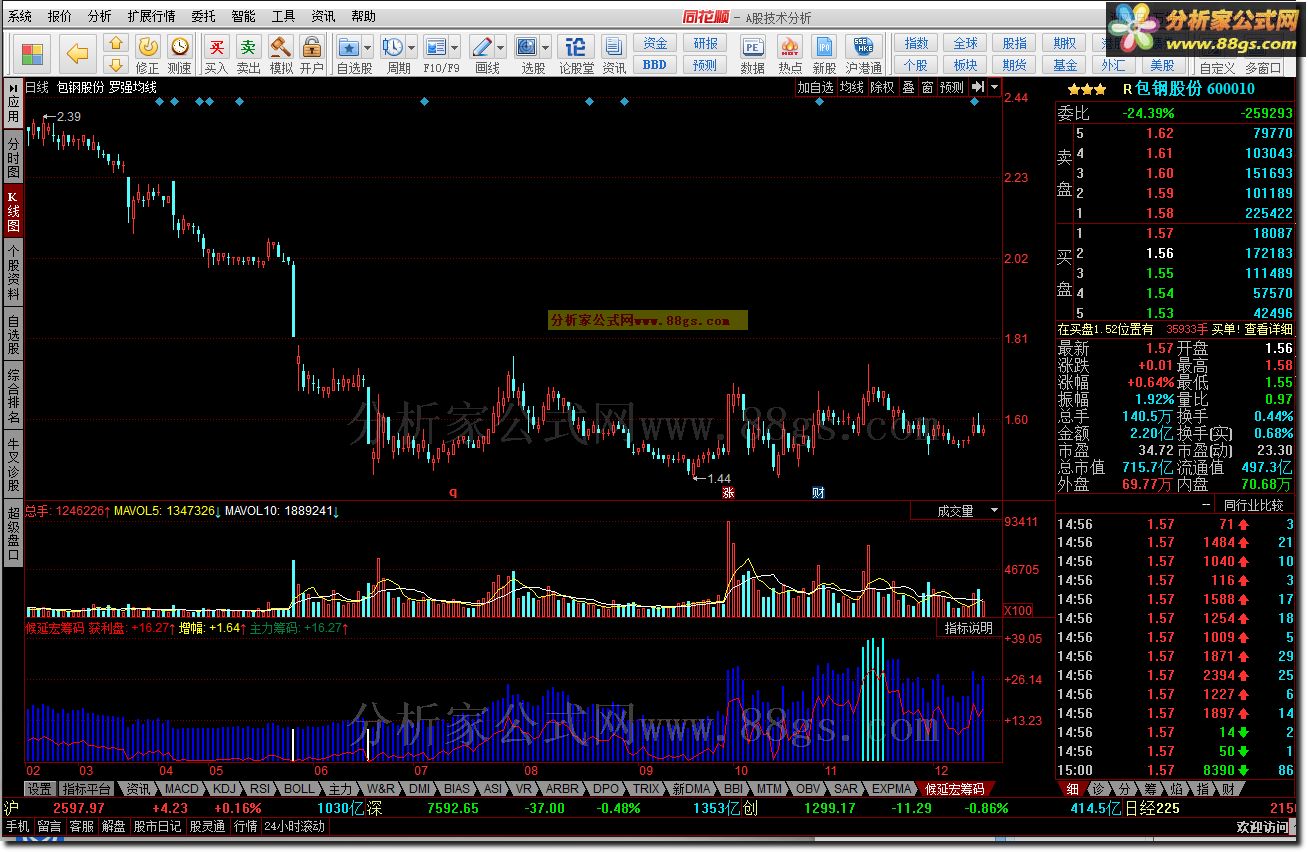Click the 设置 settings tab below chart
The image size is (1308, 852).
pyautogui.click(x=40, y=789)
